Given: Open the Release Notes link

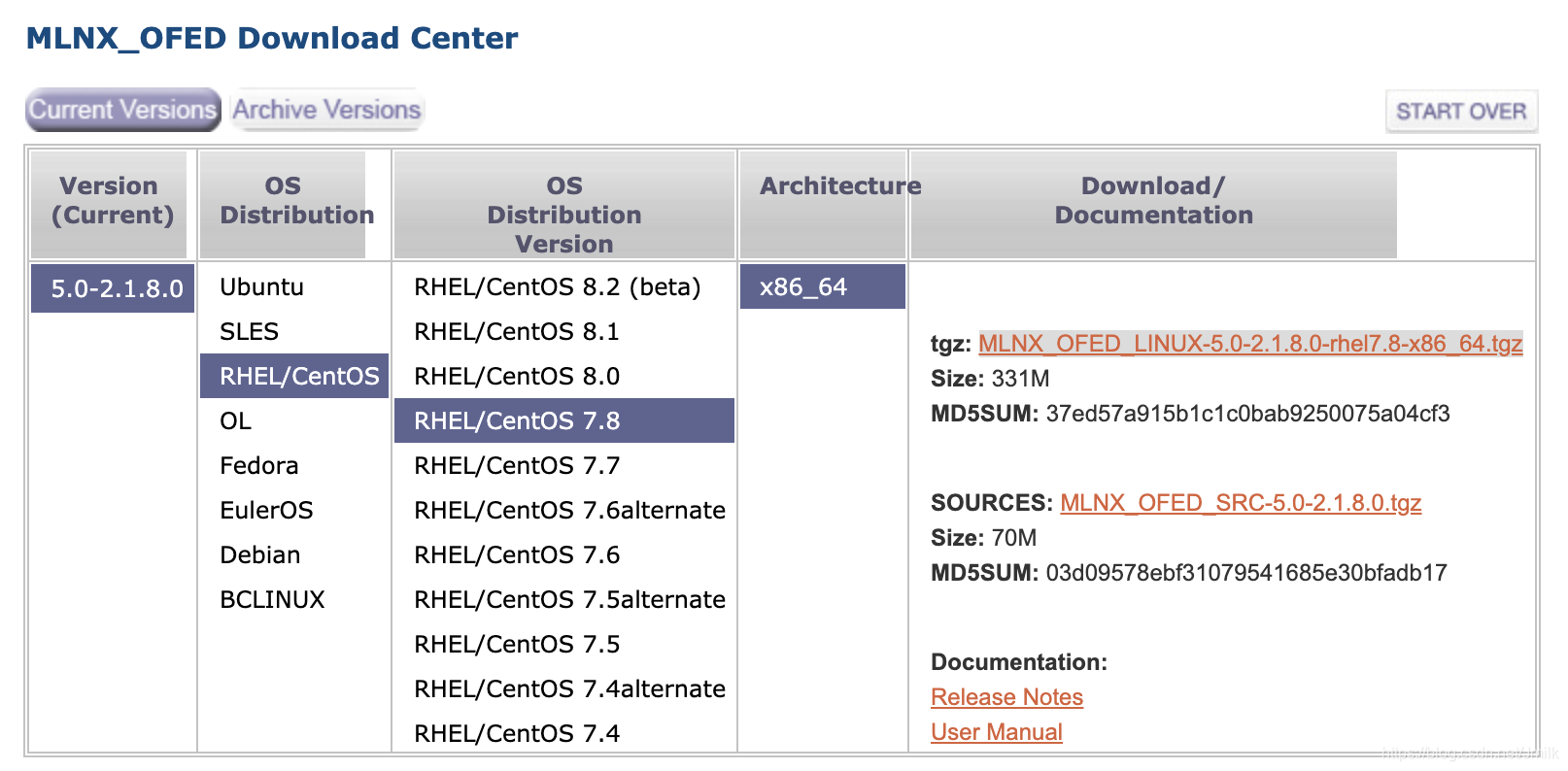Looking at the screenshot, I should click(x=1006, y=697).
